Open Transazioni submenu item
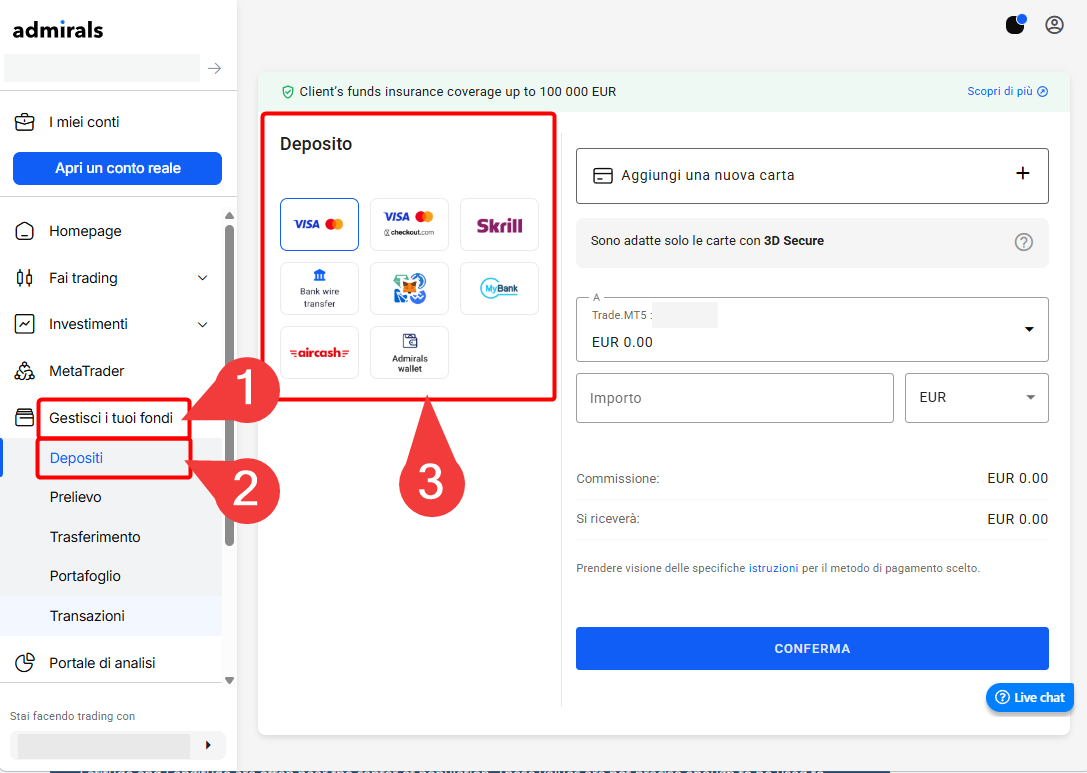The height and width of the screenshot is (773, 1087). coord(87,616)
